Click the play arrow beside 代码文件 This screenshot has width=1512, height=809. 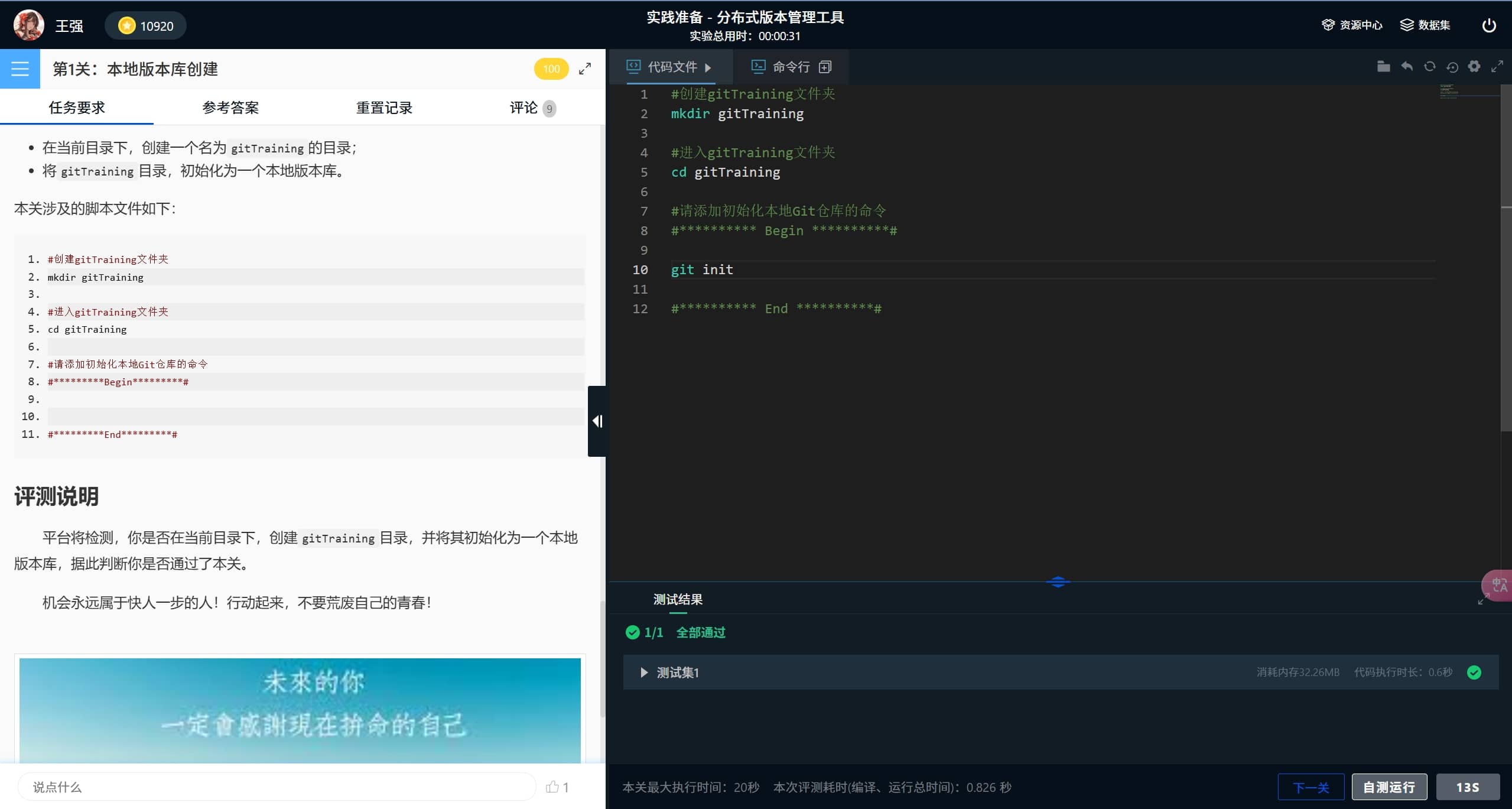[708, 67]
